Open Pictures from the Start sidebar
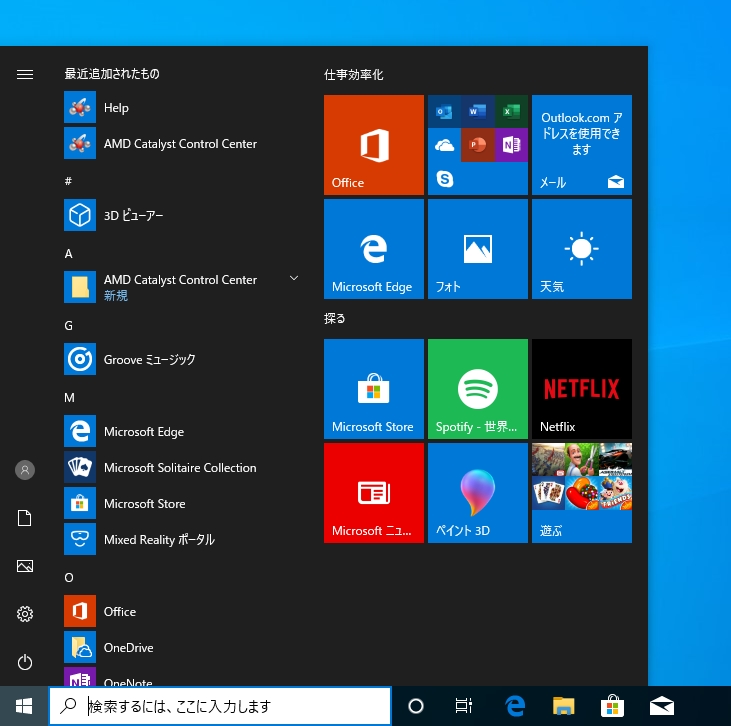This screenshot has width=731, height=726. point(25,566)
